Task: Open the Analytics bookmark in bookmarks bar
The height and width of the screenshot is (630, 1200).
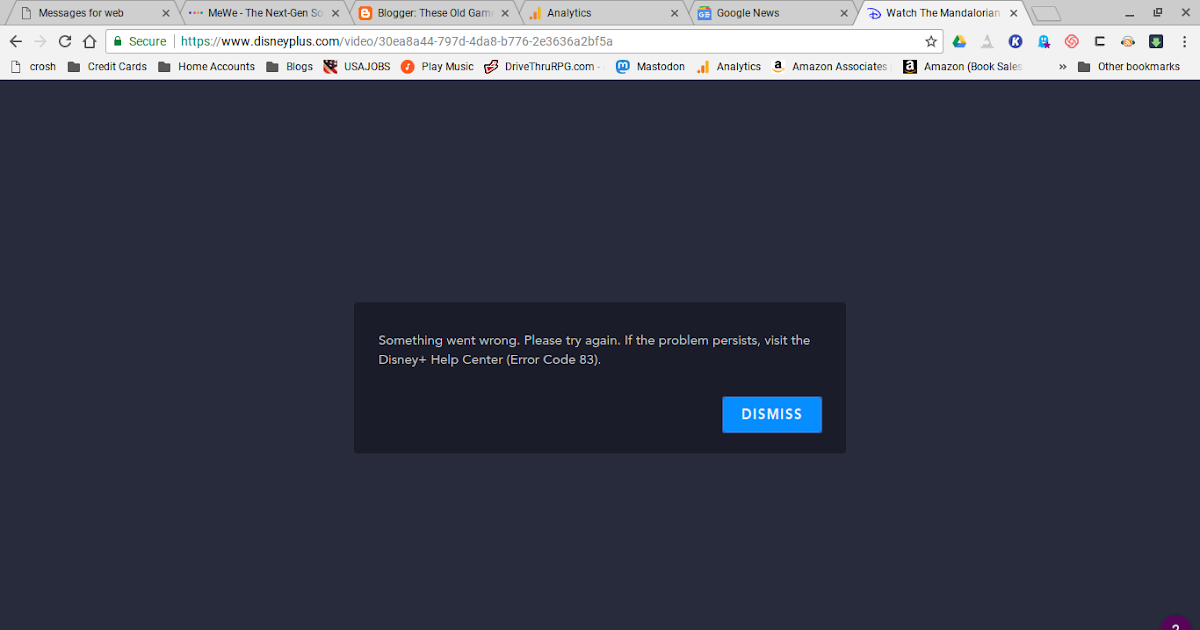Action: click(x=729, y=67)
